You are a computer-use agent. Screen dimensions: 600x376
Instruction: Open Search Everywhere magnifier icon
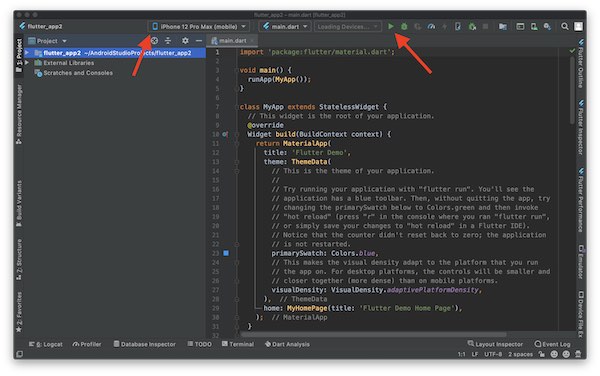[565, 26]
